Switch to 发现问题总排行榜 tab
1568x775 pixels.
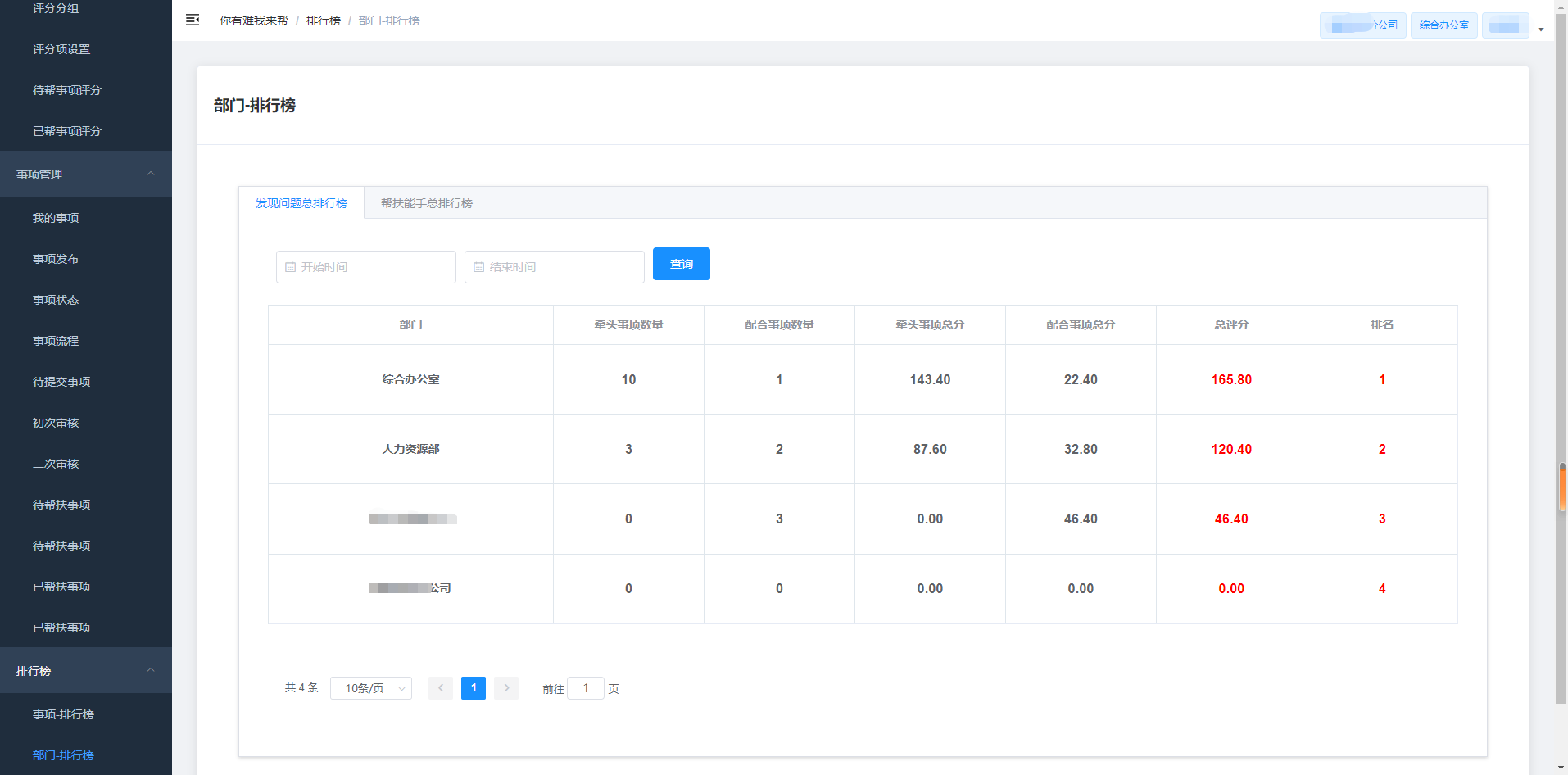click(301, 203)
